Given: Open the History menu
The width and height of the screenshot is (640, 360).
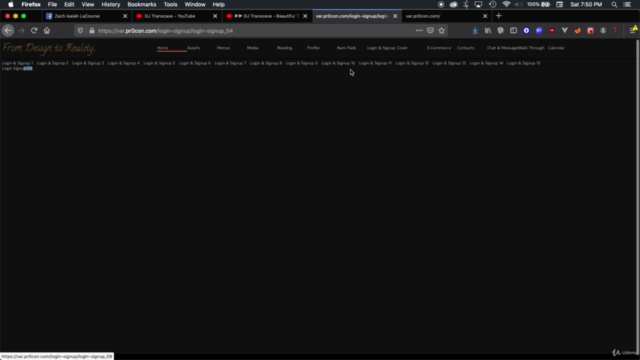Looking at the screenshot, I should pos(111,4).
